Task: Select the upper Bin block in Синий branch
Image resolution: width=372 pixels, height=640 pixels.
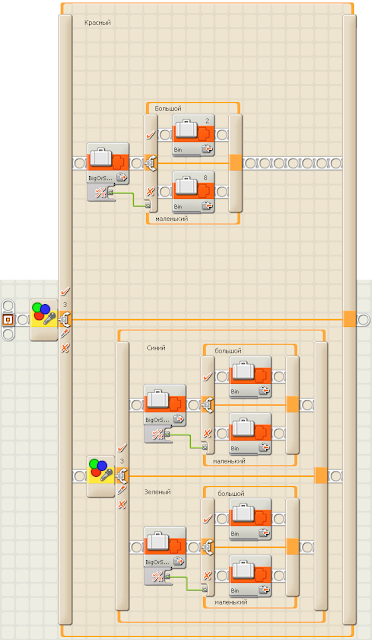Action: coord(251,377)
